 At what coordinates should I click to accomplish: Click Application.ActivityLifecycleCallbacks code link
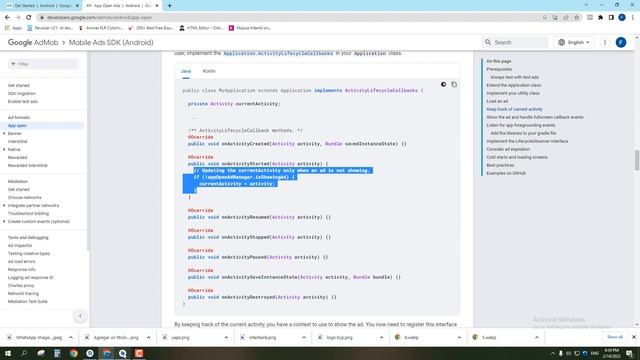tap(278, 53)
